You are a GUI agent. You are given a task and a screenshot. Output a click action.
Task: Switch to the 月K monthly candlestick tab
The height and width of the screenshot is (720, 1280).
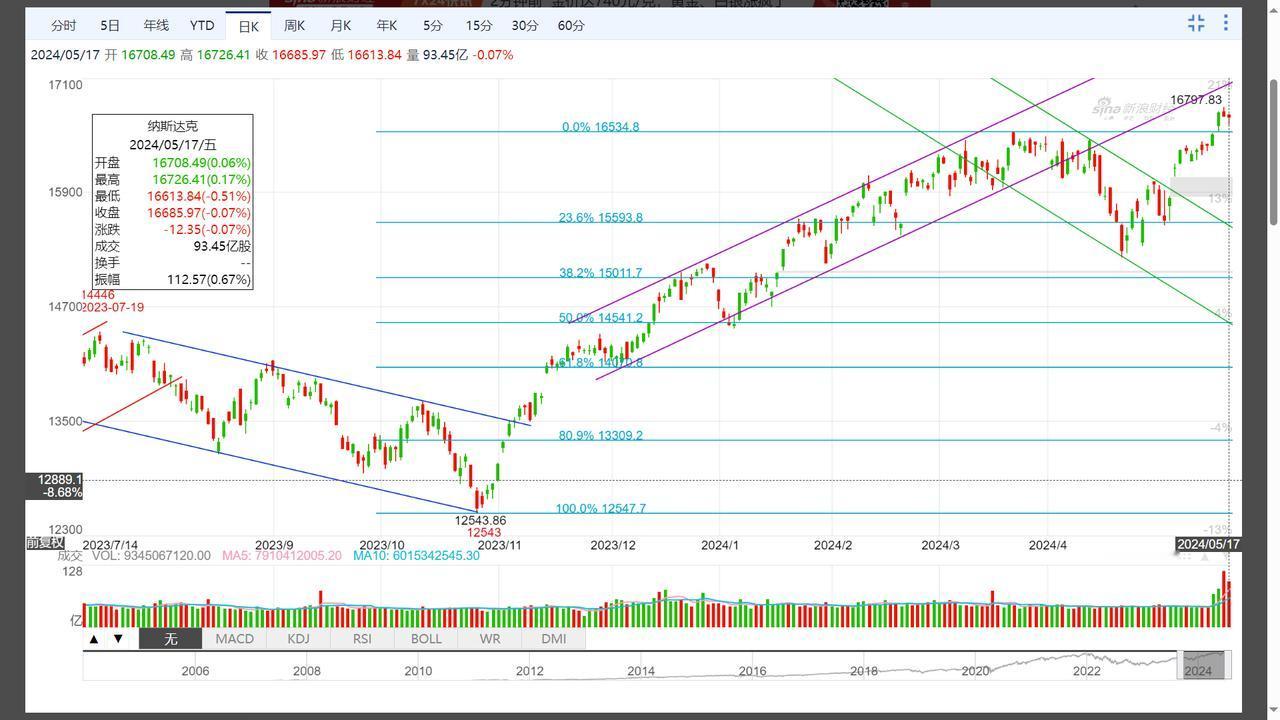pyautogui.click(x=340, y=25)
